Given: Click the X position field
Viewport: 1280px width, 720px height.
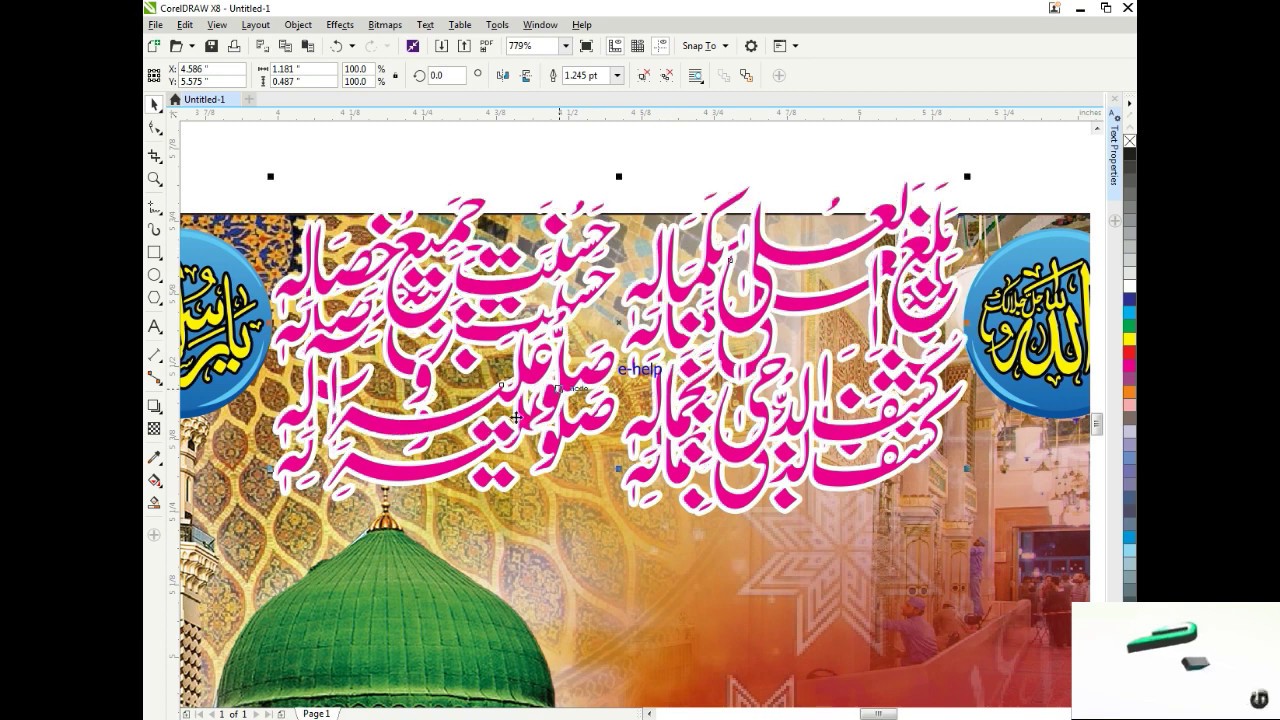Looking at the screenshot, I should [x=212, y=69].
